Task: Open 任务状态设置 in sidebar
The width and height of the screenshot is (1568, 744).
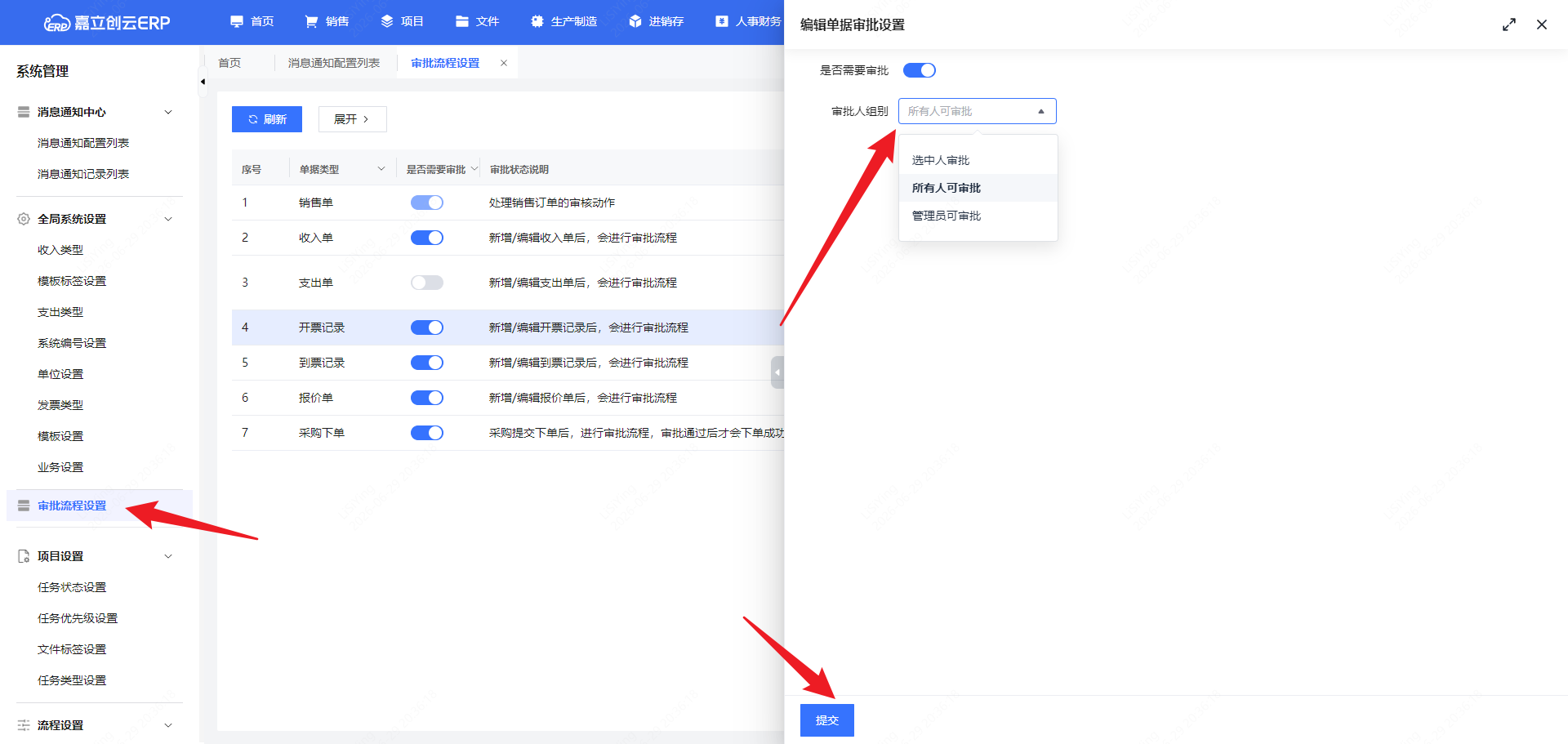Action: [72, 587]
